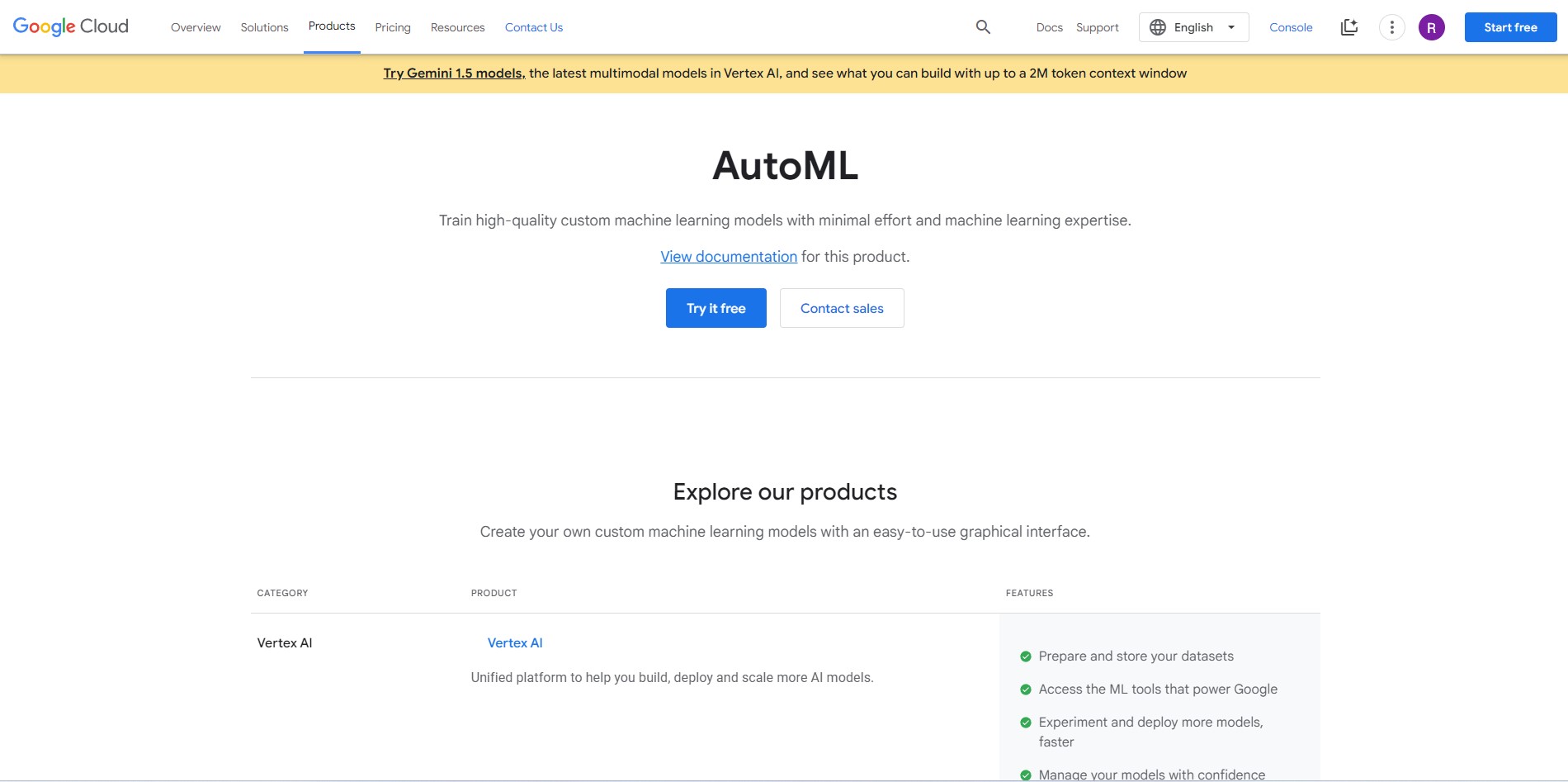Open the three-dot more options menu
This screenshot has width=1568, height=782.
pyautogui.click(x=1392, y=27)
